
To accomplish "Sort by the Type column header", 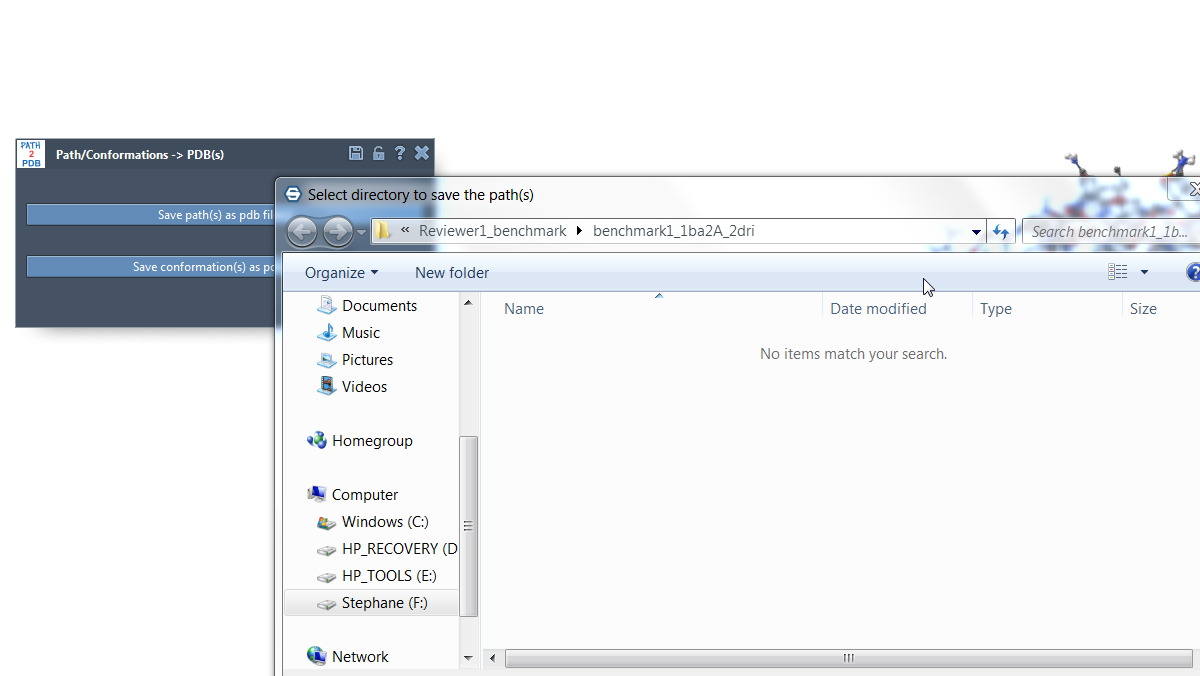I will [996, 309].
